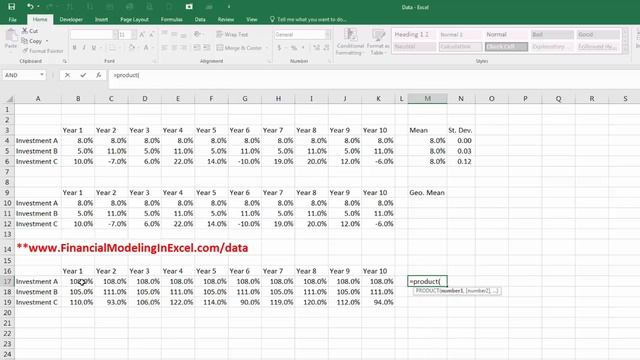Click the Cancel X icon in formula bar

(x=67, y=75)
